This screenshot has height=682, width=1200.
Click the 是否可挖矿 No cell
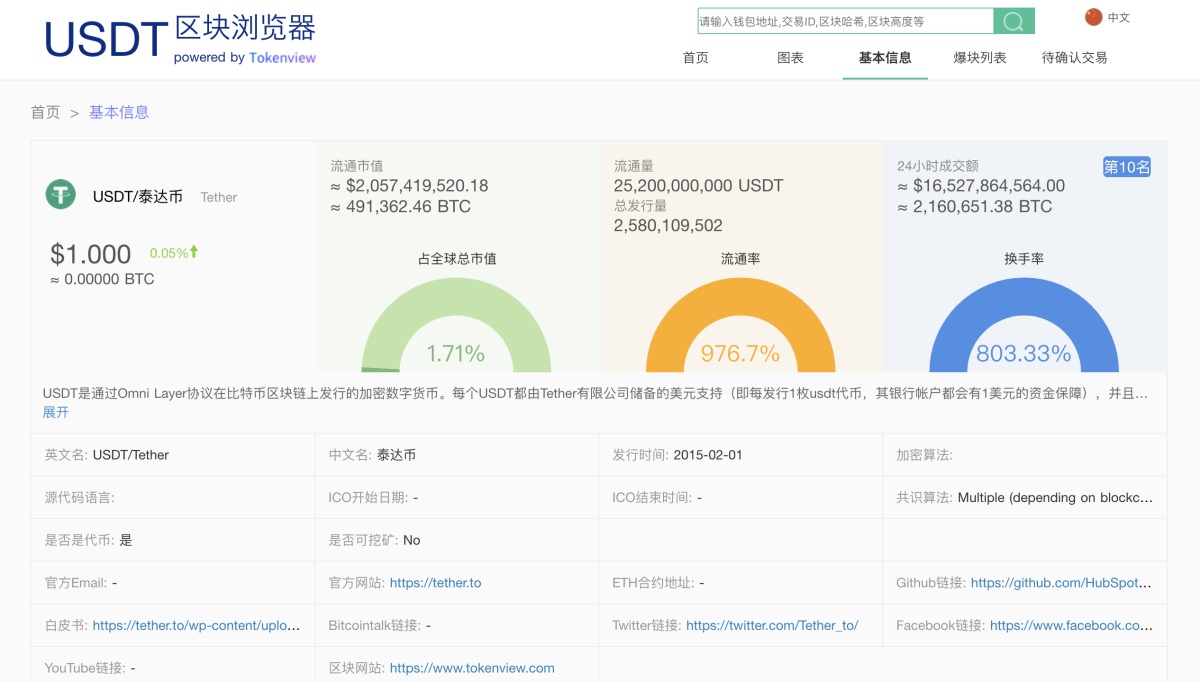457,540
